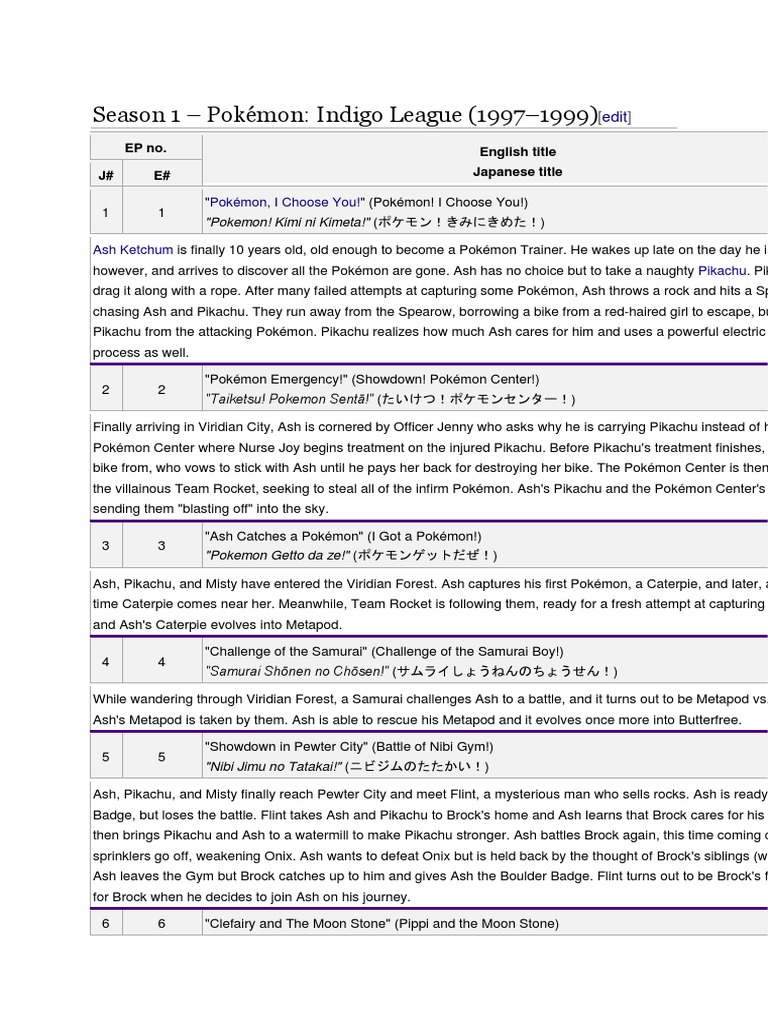
Task: Click the "Pokémon Emergency!" episode title
Action: 276,379
